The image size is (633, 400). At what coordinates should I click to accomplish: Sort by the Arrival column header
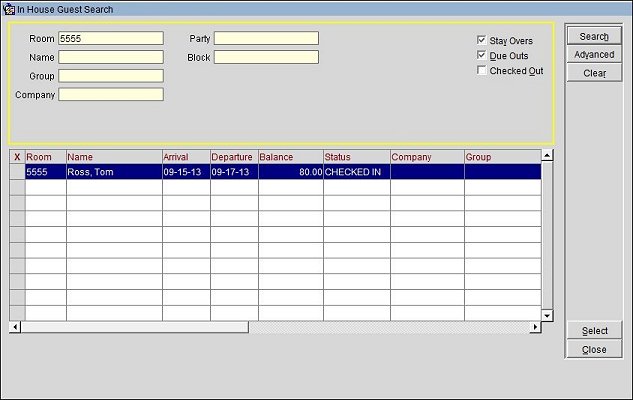186,157
